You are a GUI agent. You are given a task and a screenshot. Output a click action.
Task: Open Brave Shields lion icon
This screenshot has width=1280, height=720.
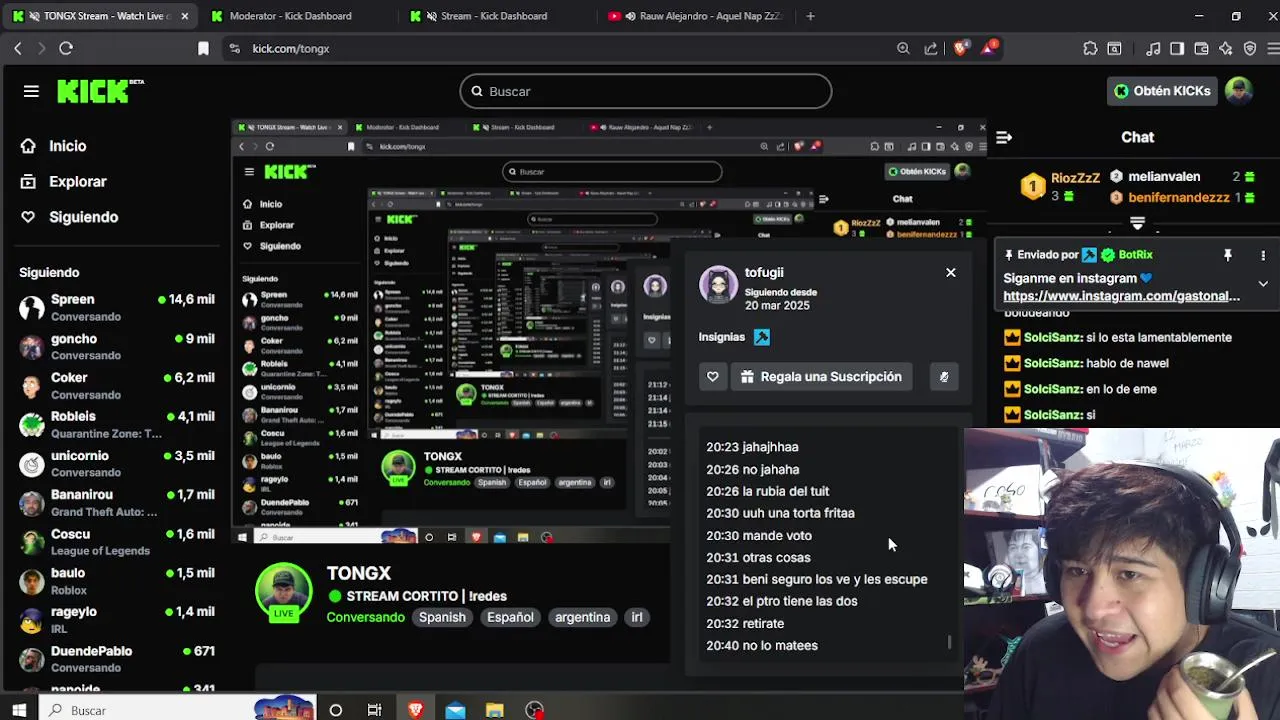click(961, 48)
